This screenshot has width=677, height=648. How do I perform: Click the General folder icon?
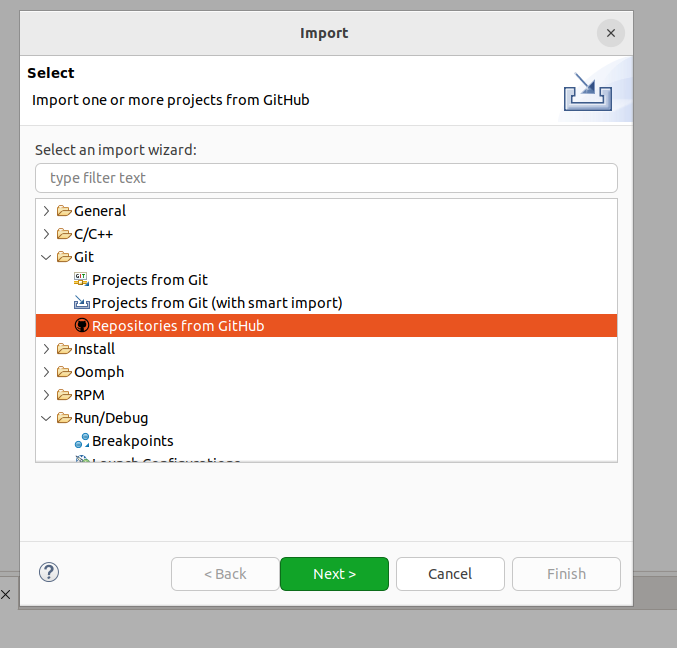coord(64,211)
